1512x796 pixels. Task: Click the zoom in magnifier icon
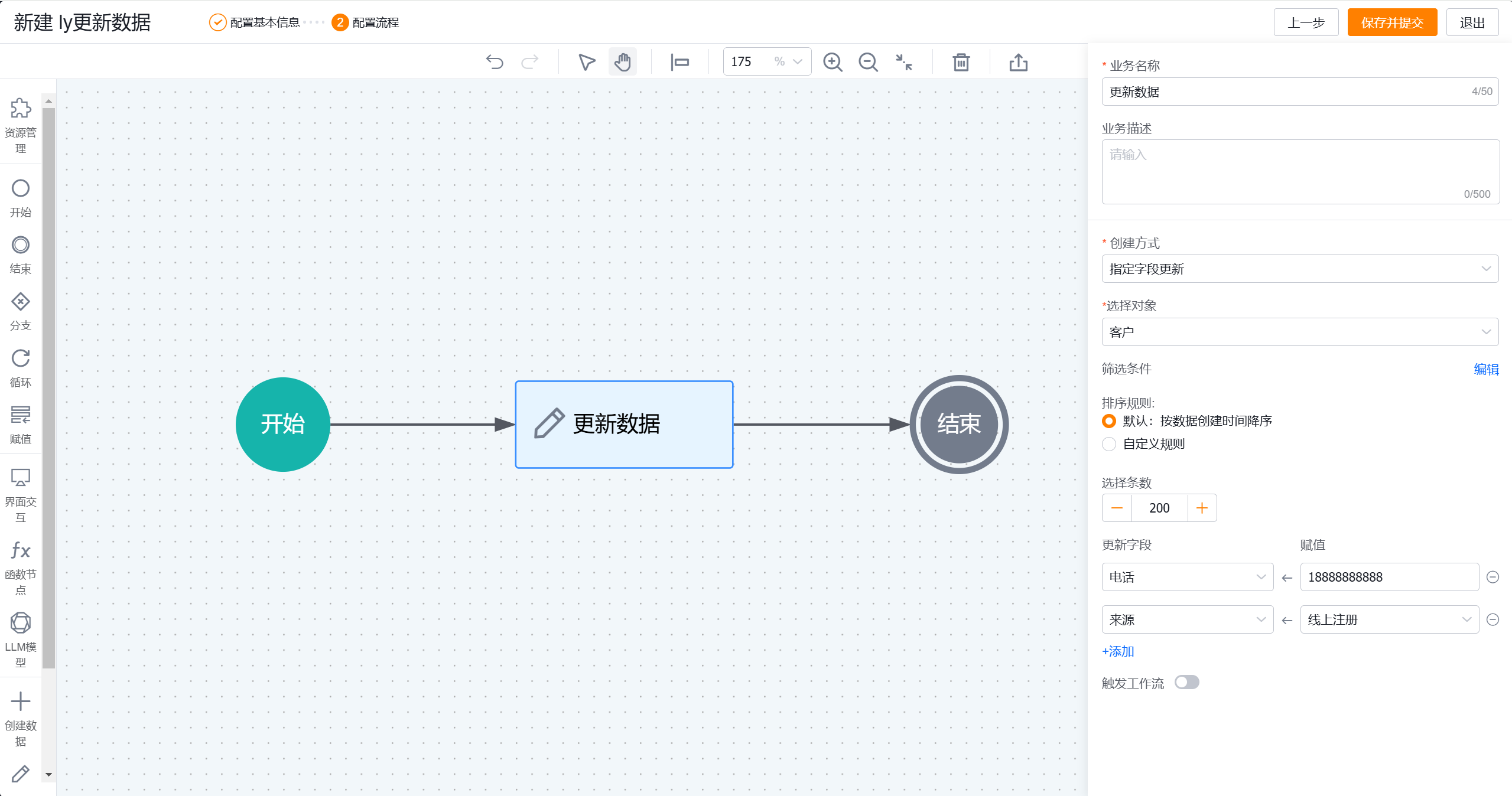pyautogui.click(x=833, y=62)
